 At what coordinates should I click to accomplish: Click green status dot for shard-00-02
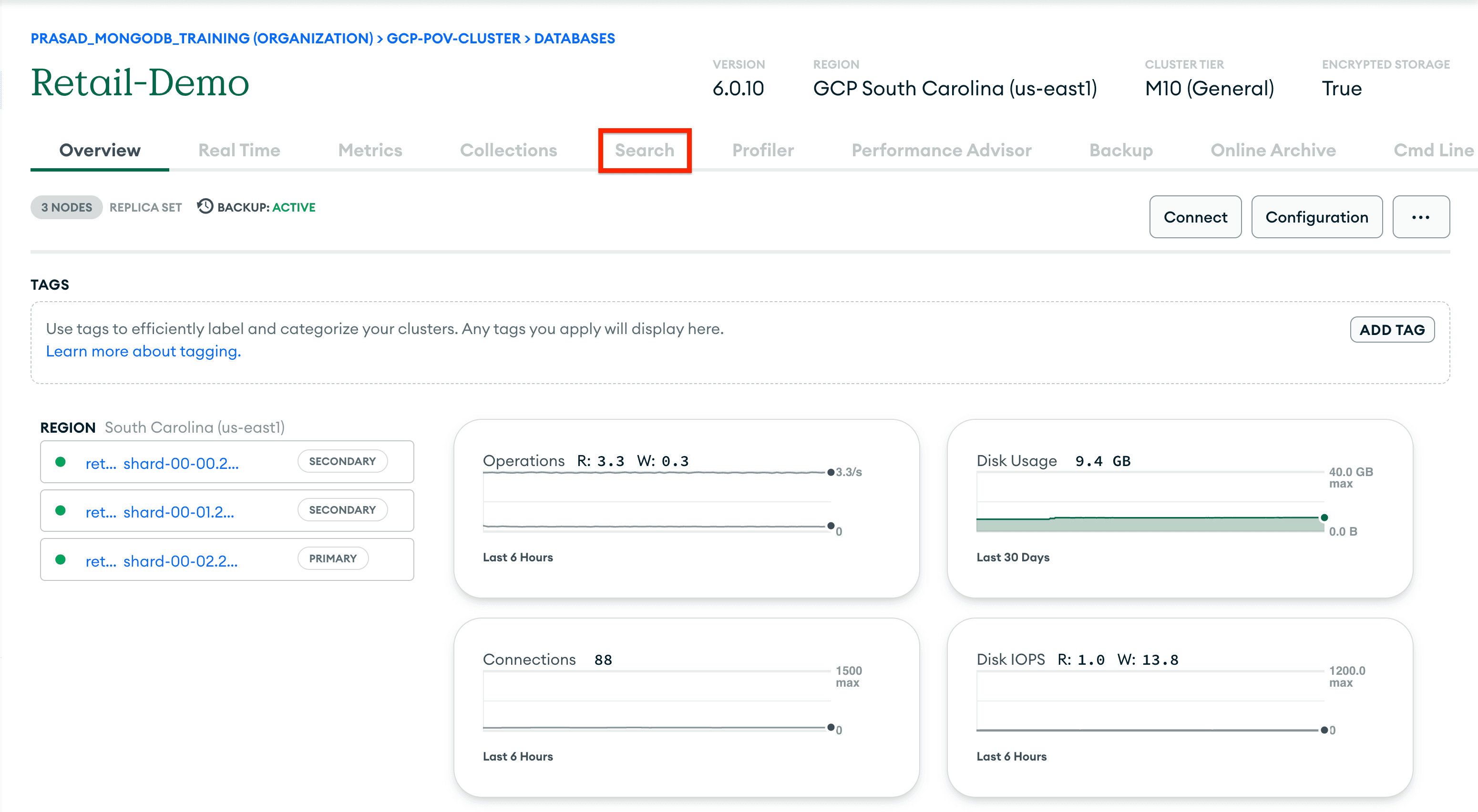click(x=60, y=560)
